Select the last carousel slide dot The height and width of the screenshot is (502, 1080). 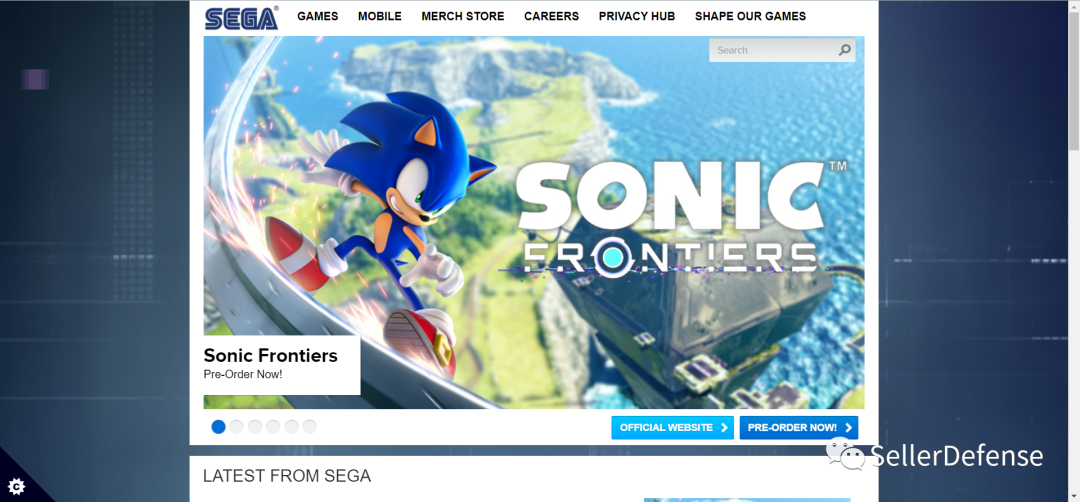[309, 427]
